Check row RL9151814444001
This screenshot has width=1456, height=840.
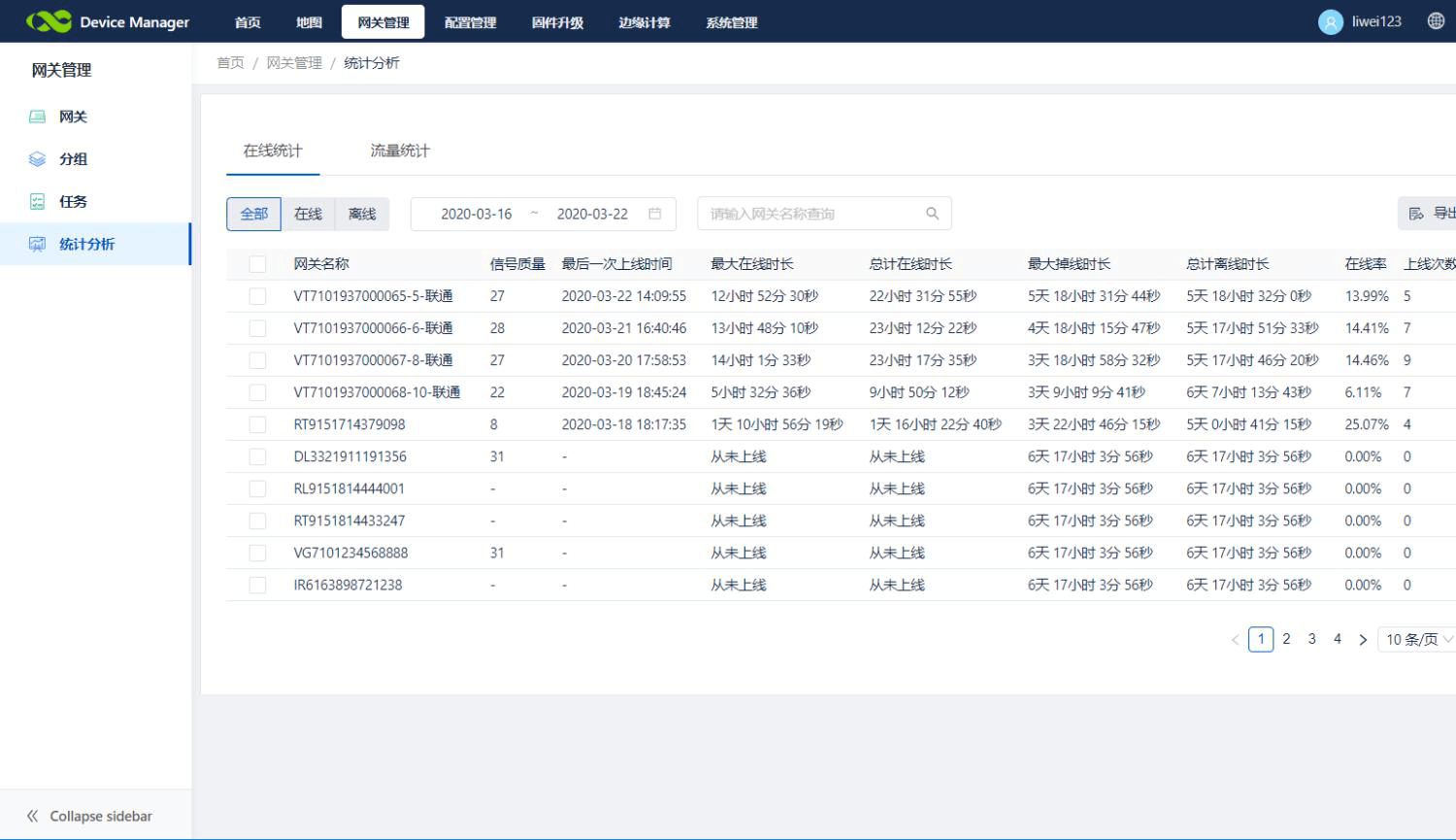(257, 488)
